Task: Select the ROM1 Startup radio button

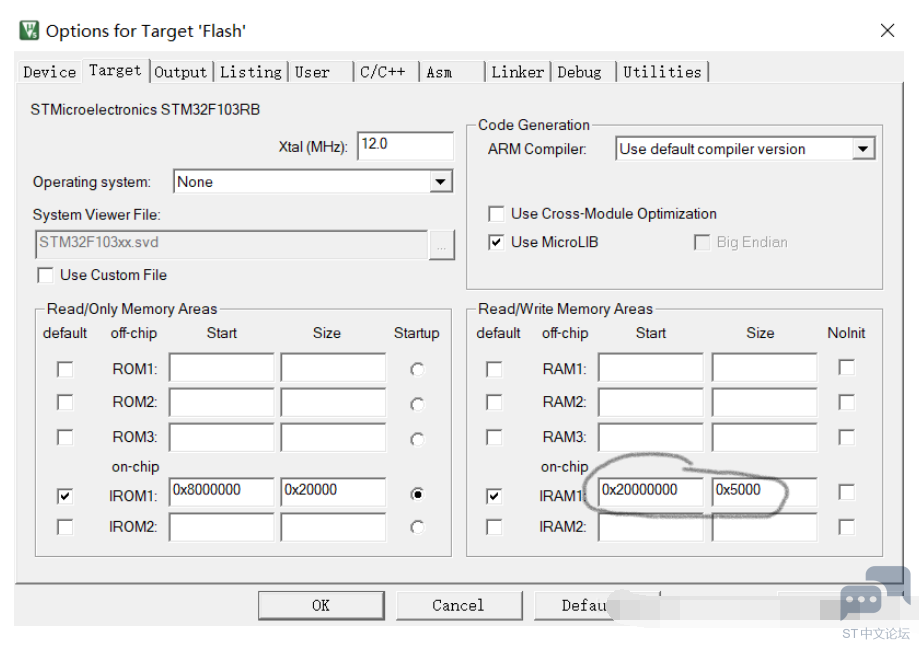Action: [x=417, y=369]
